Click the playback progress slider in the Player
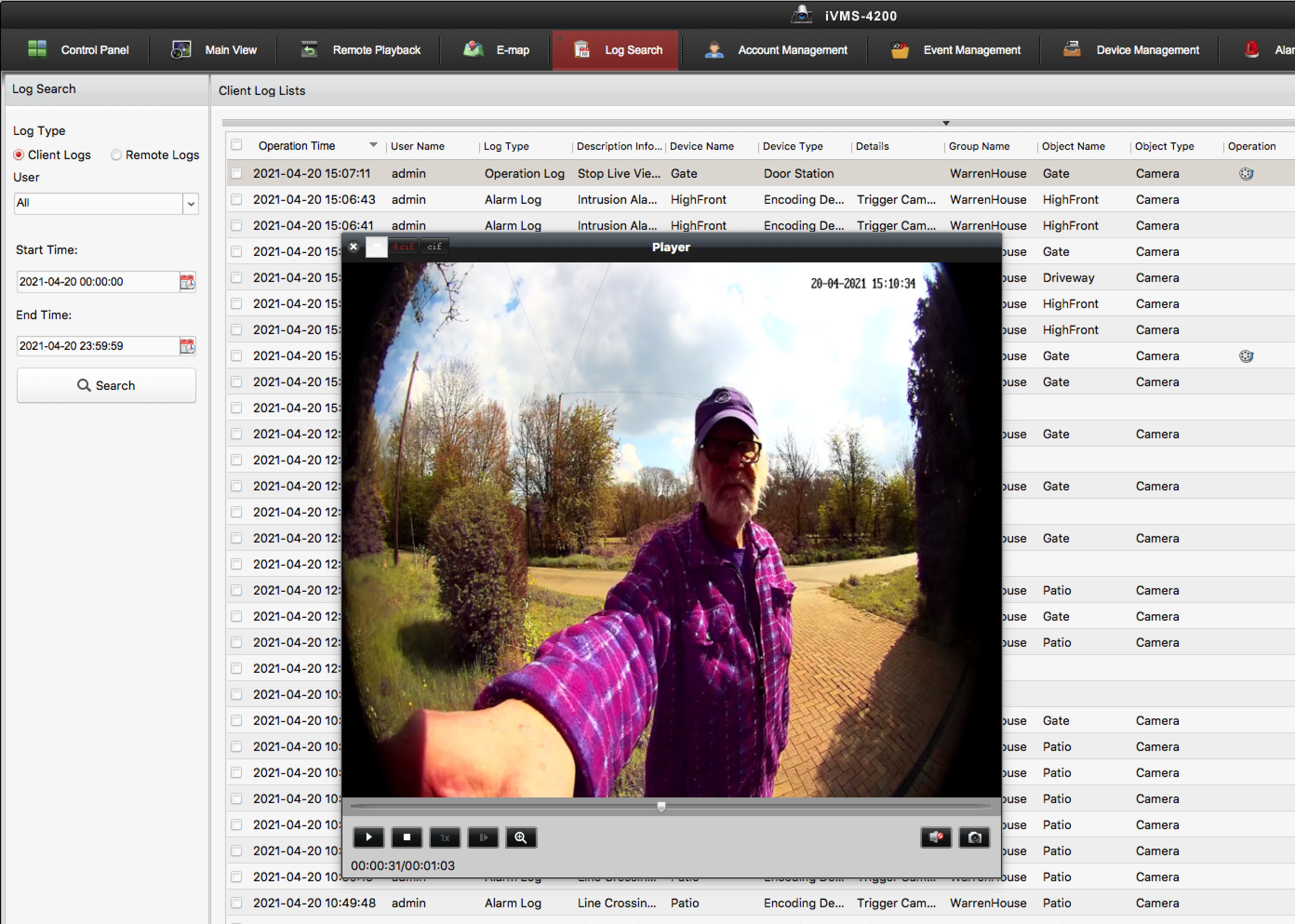This screenshot has height=924, width=1295. [661, 806]
